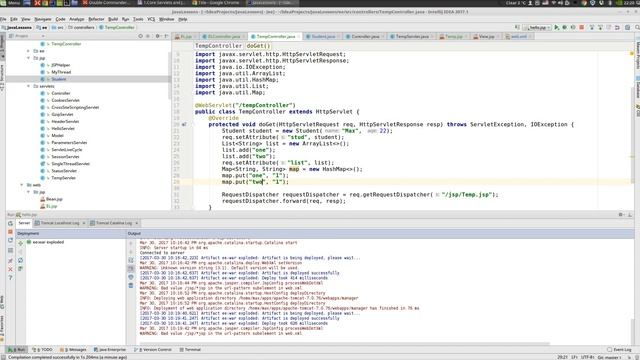Switch to TempServlet.java editor tab
Screen dimensions: 640x360
tap(411, 36)
